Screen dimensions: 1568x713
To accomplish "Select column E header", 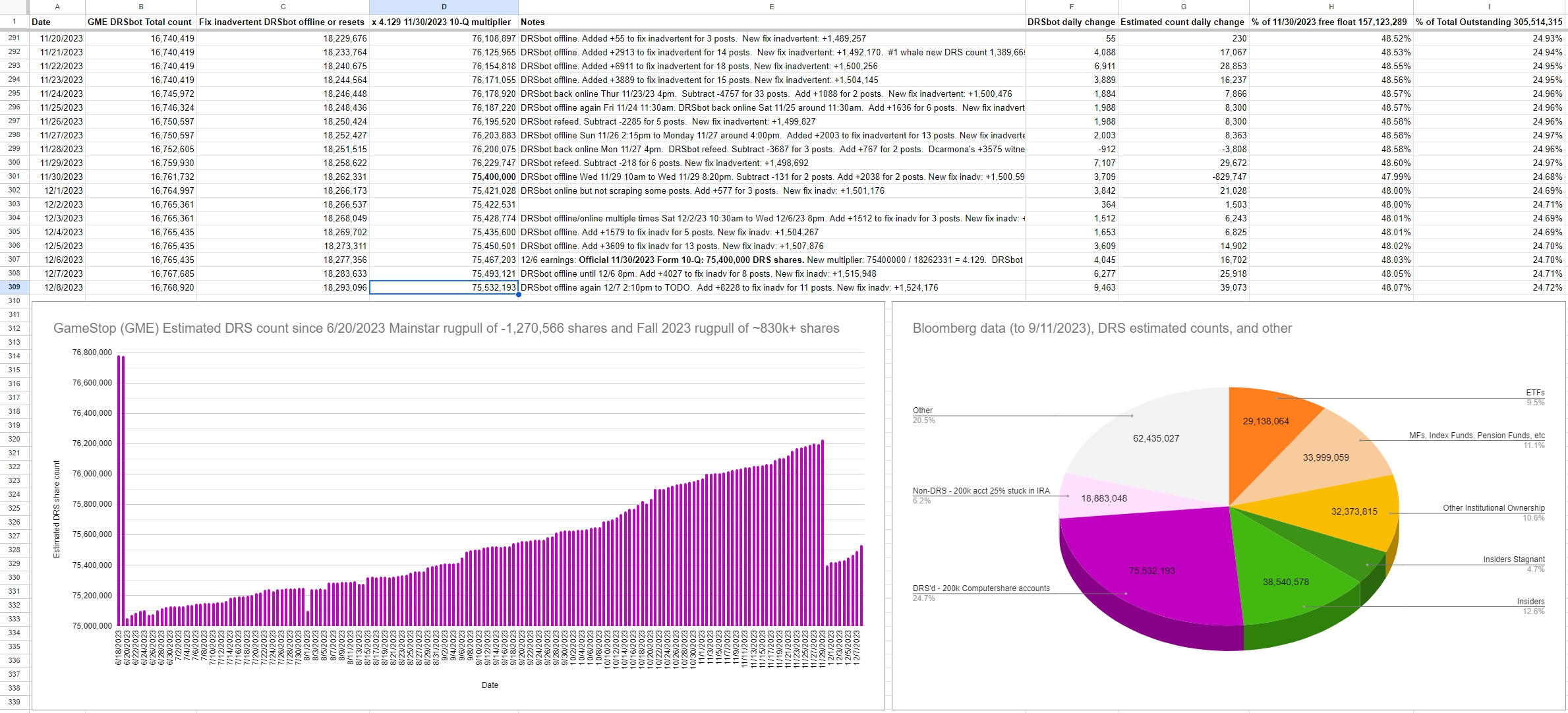I will point(771,7).
